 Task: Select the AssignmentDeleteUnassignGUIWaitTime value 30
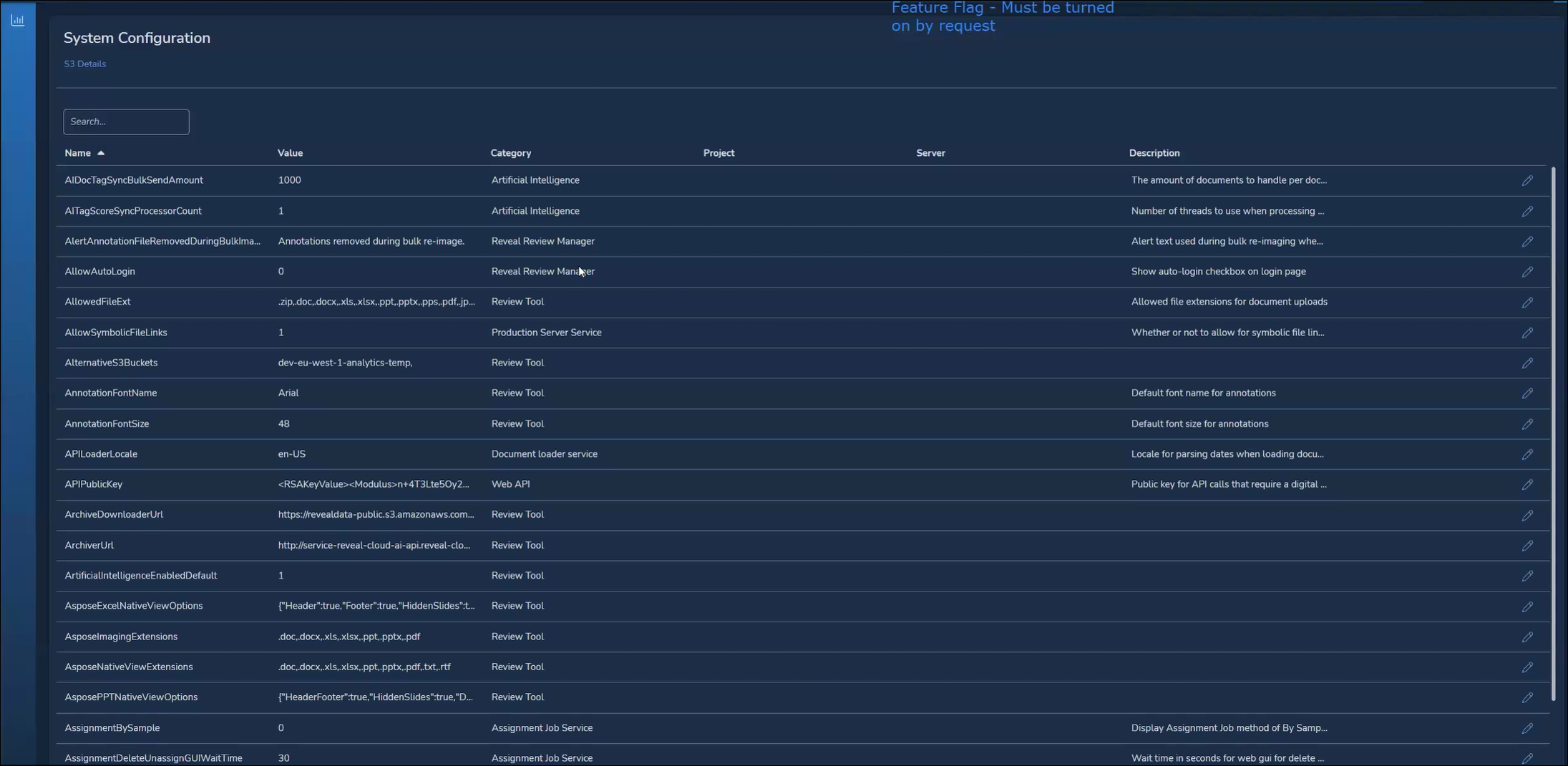point(283,758)
